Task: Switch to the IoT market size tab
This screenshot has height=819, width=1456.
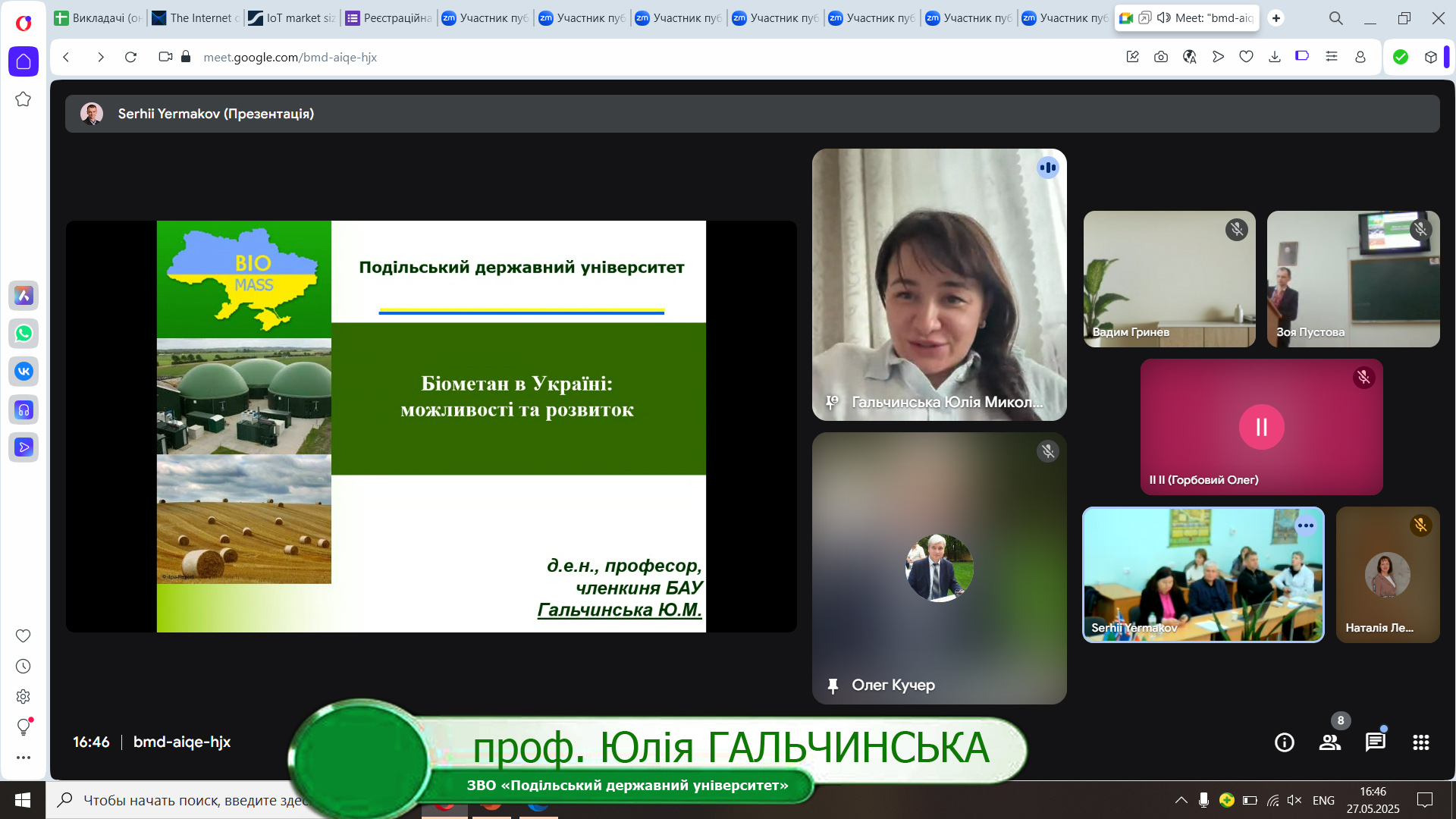Action: pos(292,17)
